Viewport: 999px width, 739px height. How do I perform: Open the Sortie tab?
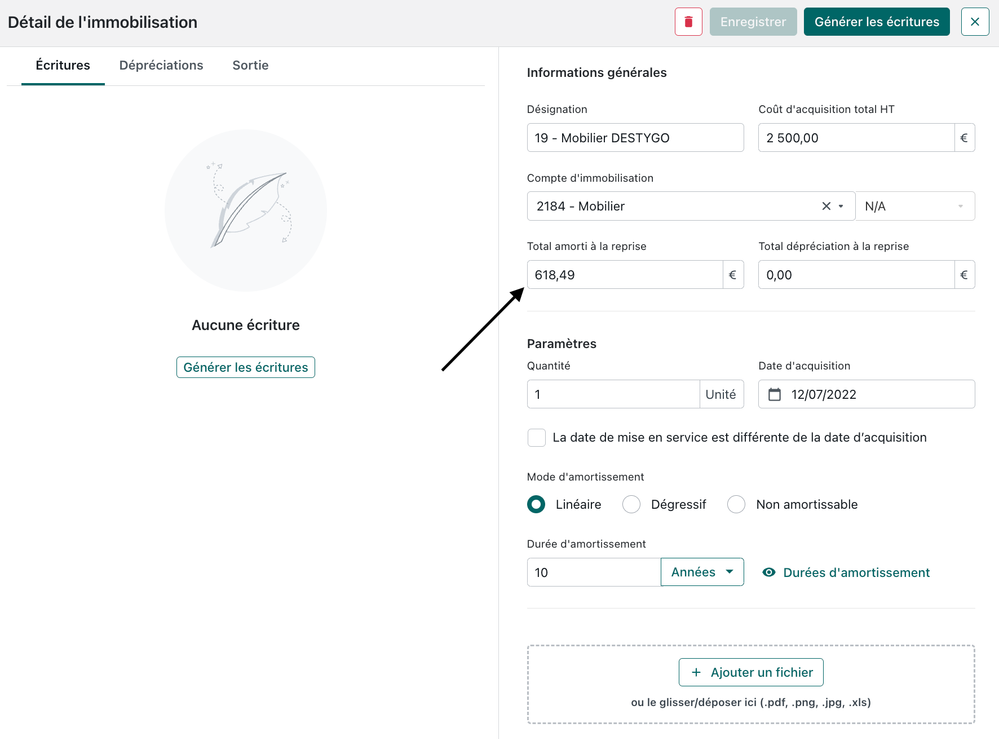tap(250, 65)
